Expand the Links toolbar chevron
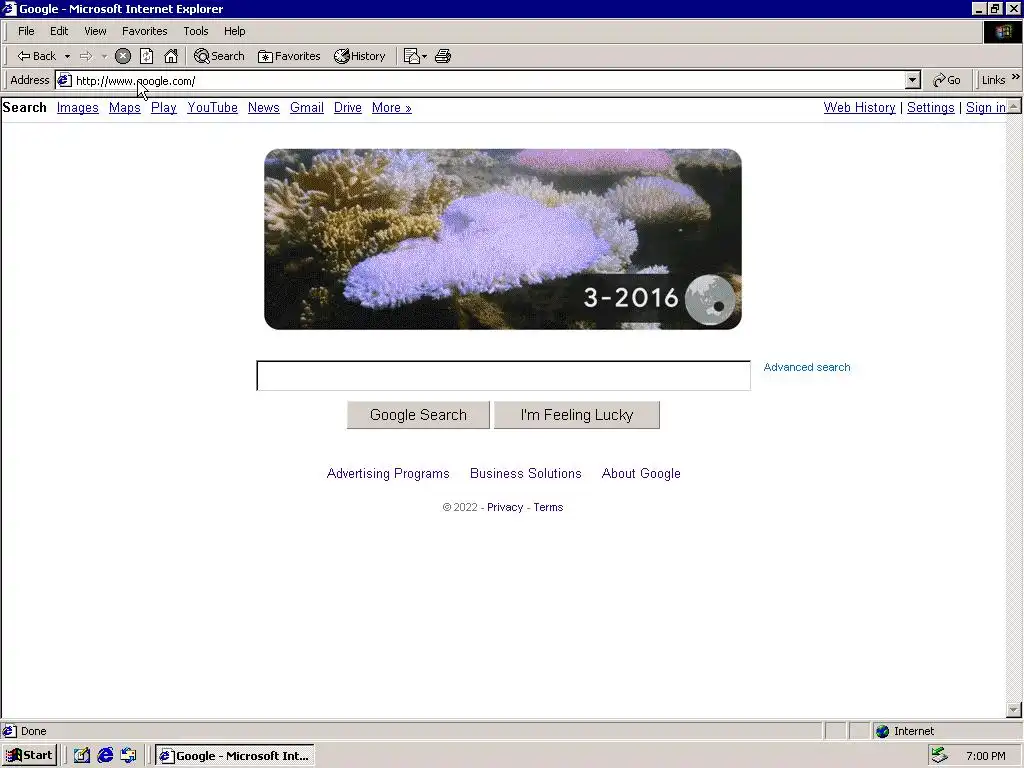This screenshot has height=768, width=1024. (1016, 77)
